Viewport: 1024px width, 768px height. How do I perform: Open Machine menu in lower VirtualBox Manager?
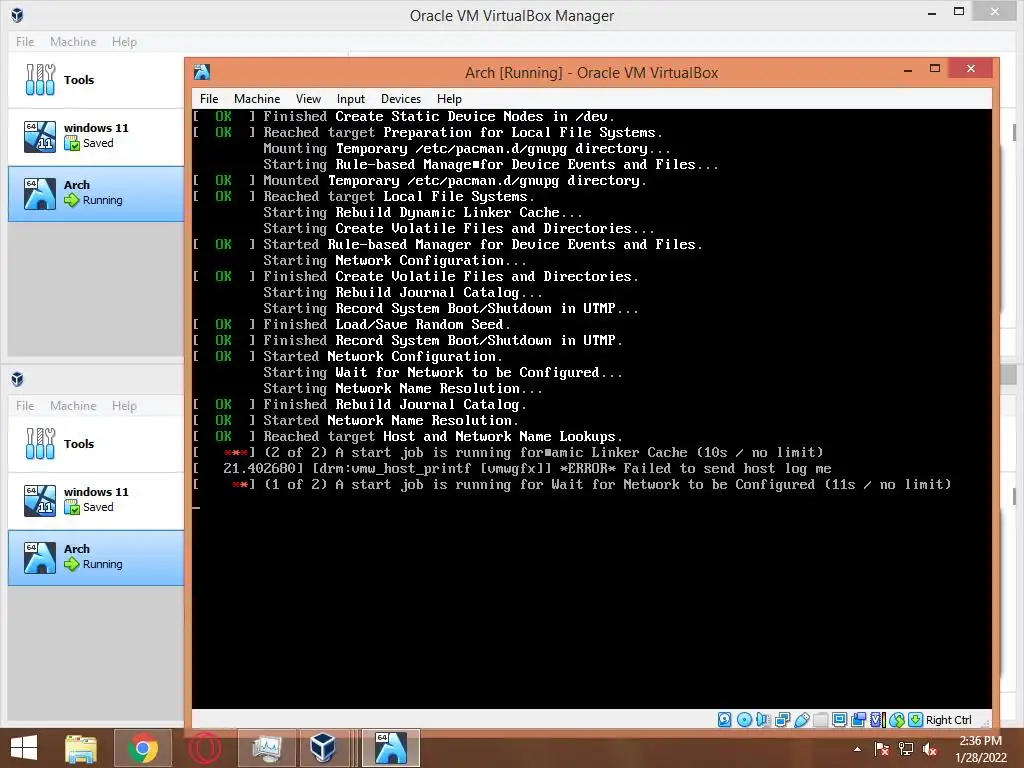click(73, 406)
